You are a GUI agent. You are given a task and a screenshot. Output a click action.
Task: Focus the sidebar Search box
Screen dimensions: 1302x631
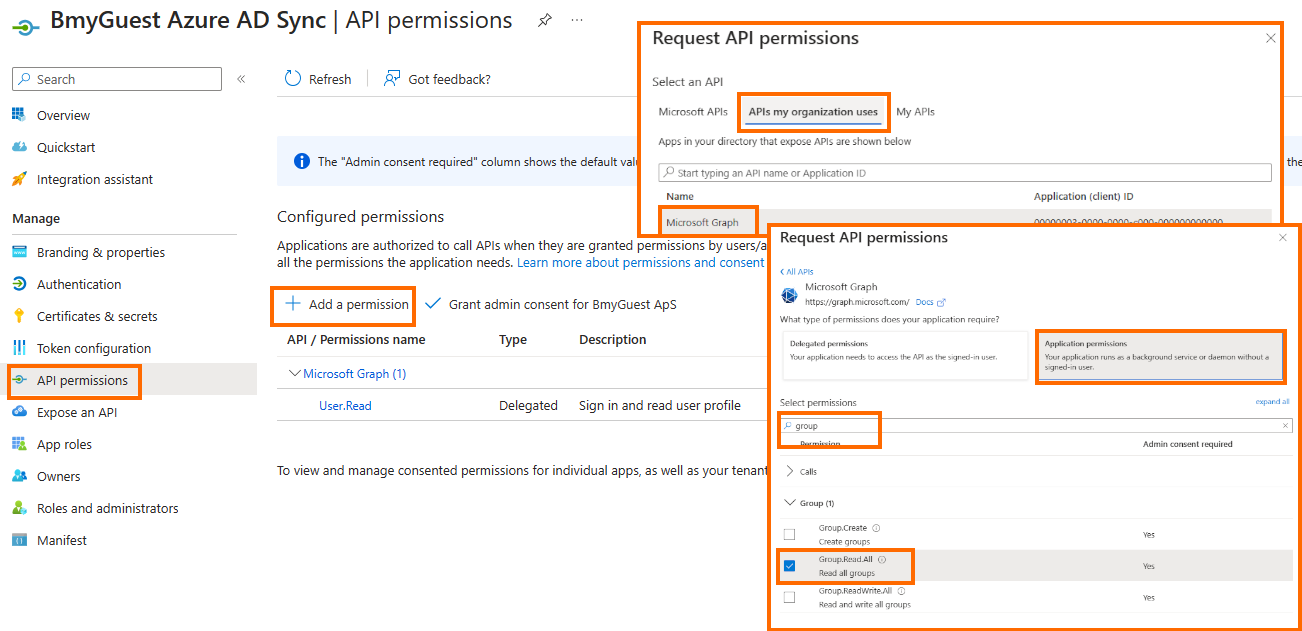coord(117,79)
